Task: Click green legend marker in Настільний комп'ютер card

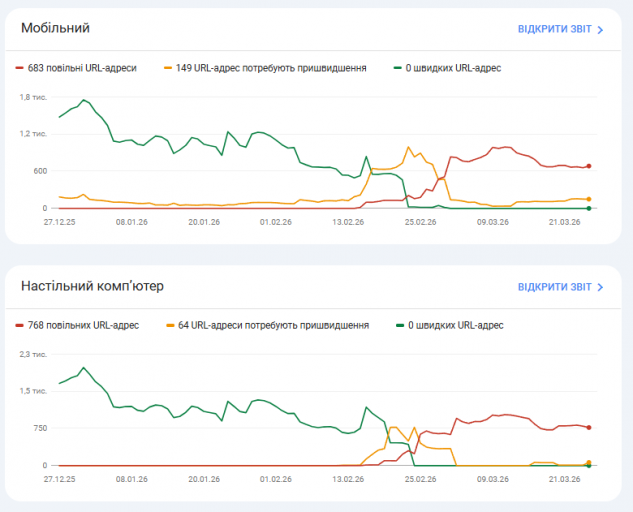Action: [x=400, y=325]
